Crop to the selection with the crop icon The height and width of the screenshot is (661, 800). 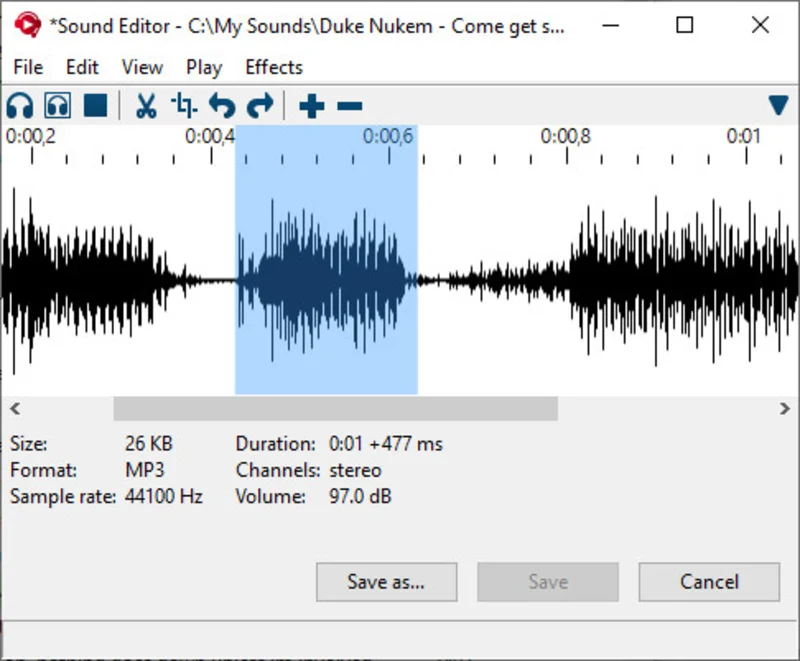click(184, 106)
